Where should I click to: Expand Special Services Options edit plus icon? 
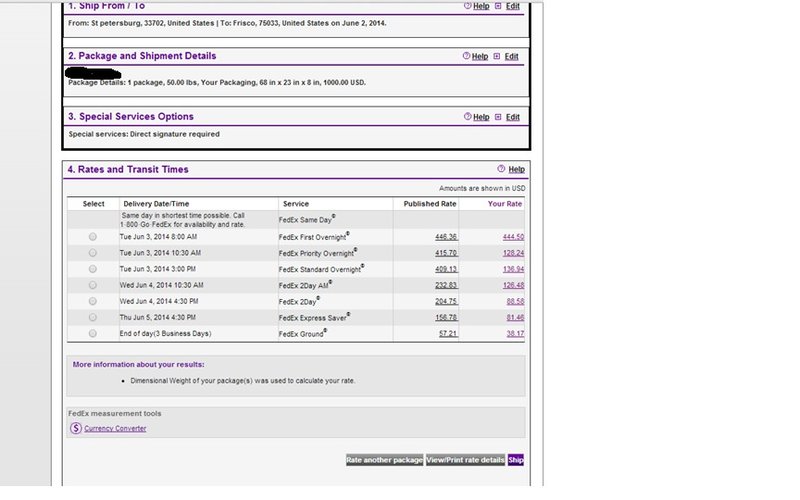coord(498,117)
